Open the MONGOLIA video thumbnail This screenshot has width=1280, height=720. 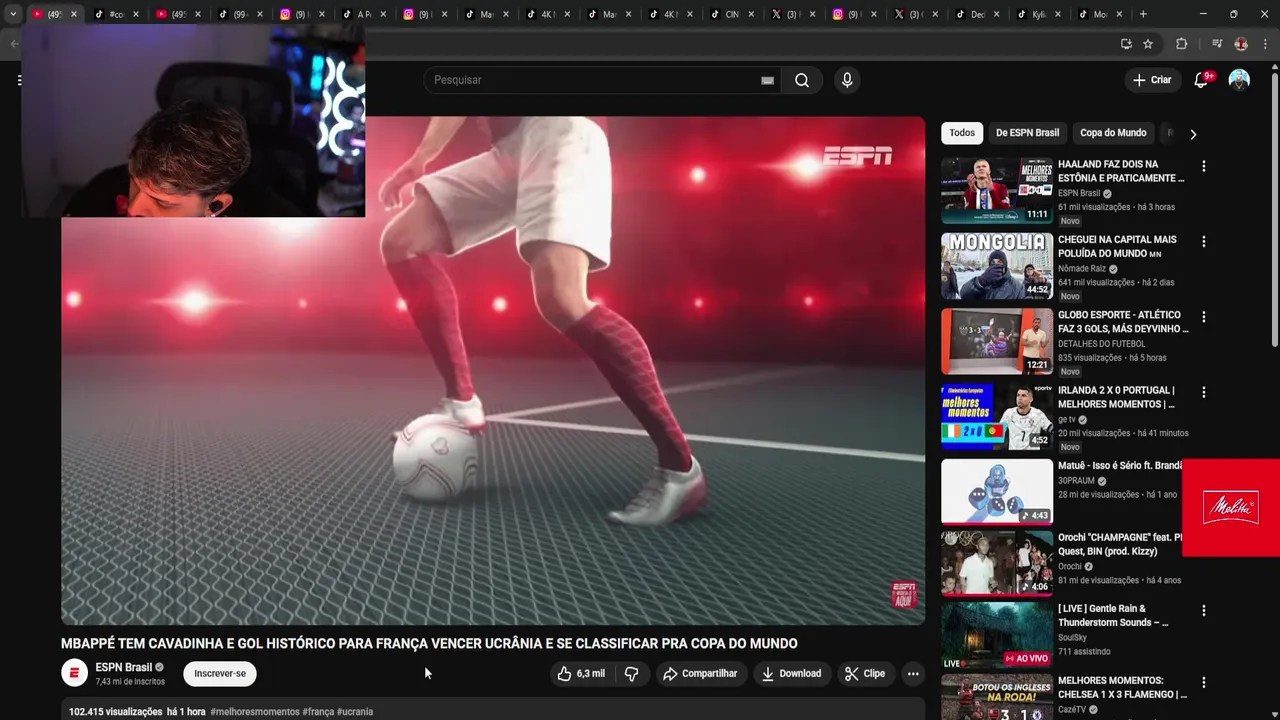pos(997,266)
